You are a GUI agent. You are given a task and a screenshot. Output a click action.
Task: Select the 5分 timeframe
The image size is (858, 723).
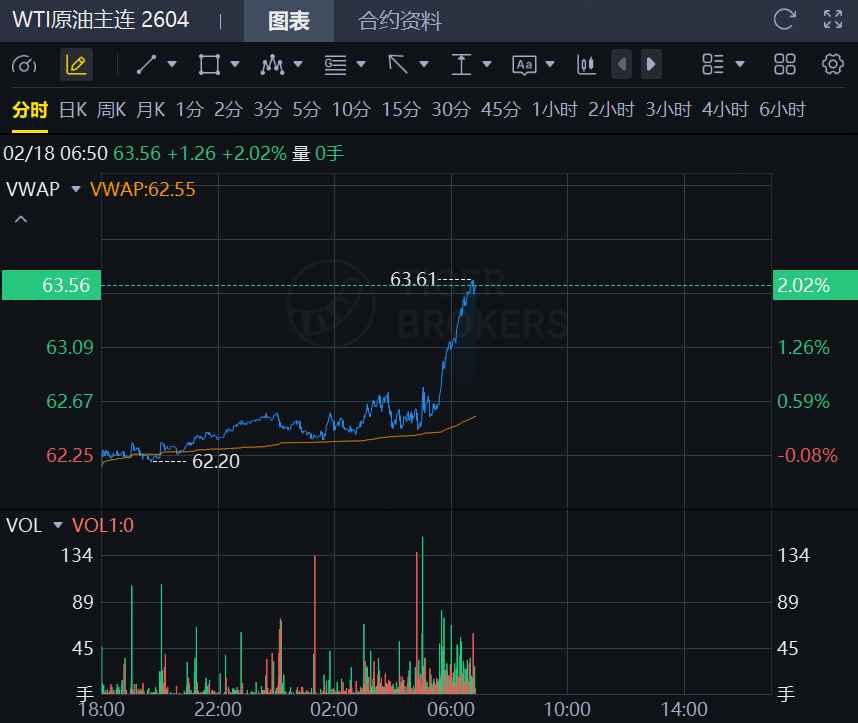click(306, 109)
